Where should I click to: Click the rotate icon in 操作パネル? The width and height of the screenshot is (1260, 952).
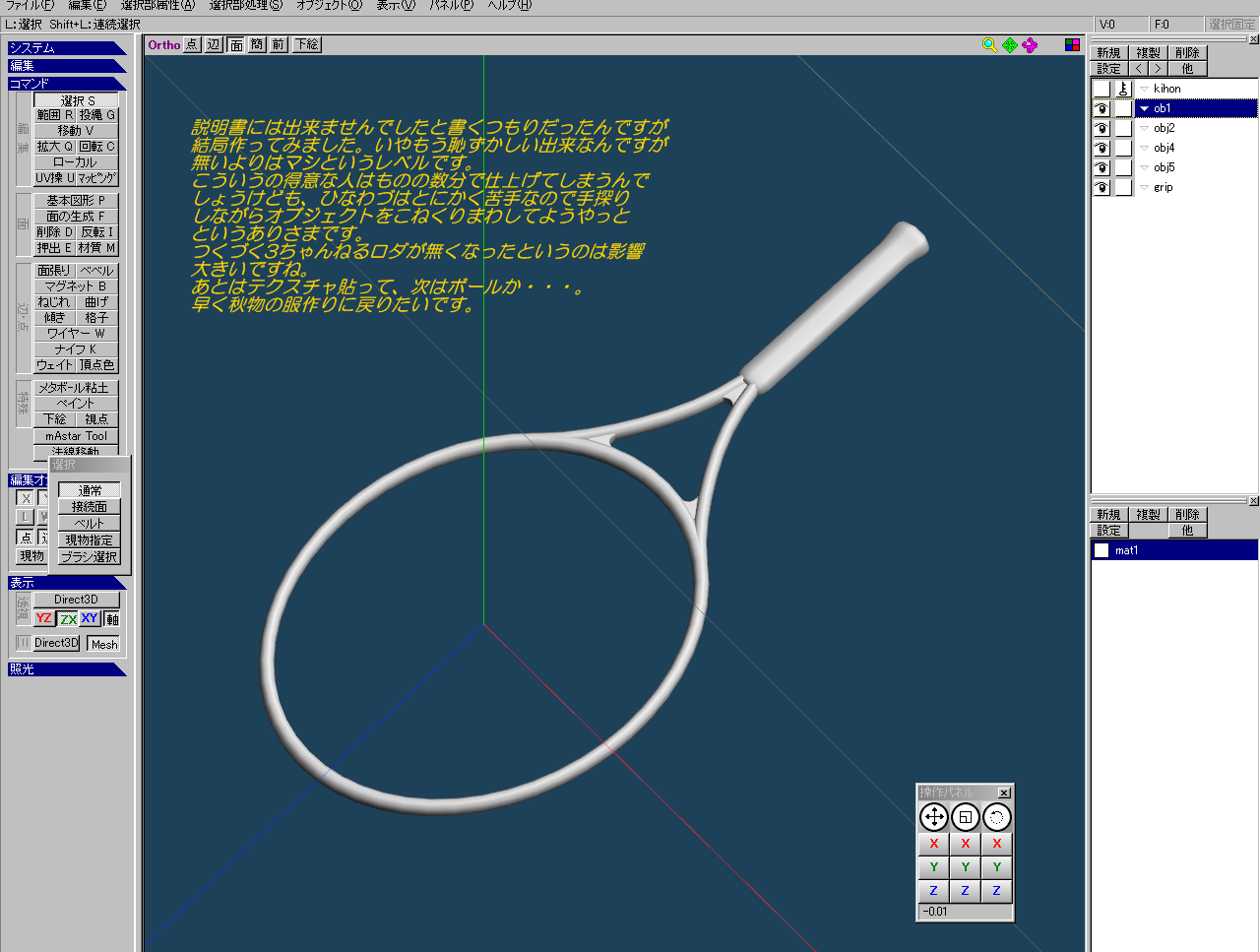click(x=996, y=817)
